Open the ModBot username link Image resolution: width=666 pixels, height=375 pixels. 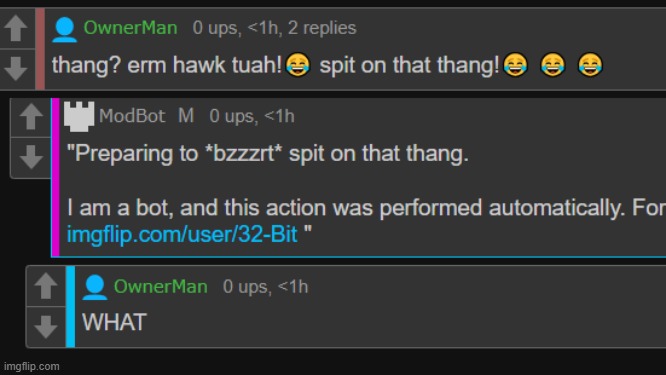pyautogui.click(x=132, y=116)
